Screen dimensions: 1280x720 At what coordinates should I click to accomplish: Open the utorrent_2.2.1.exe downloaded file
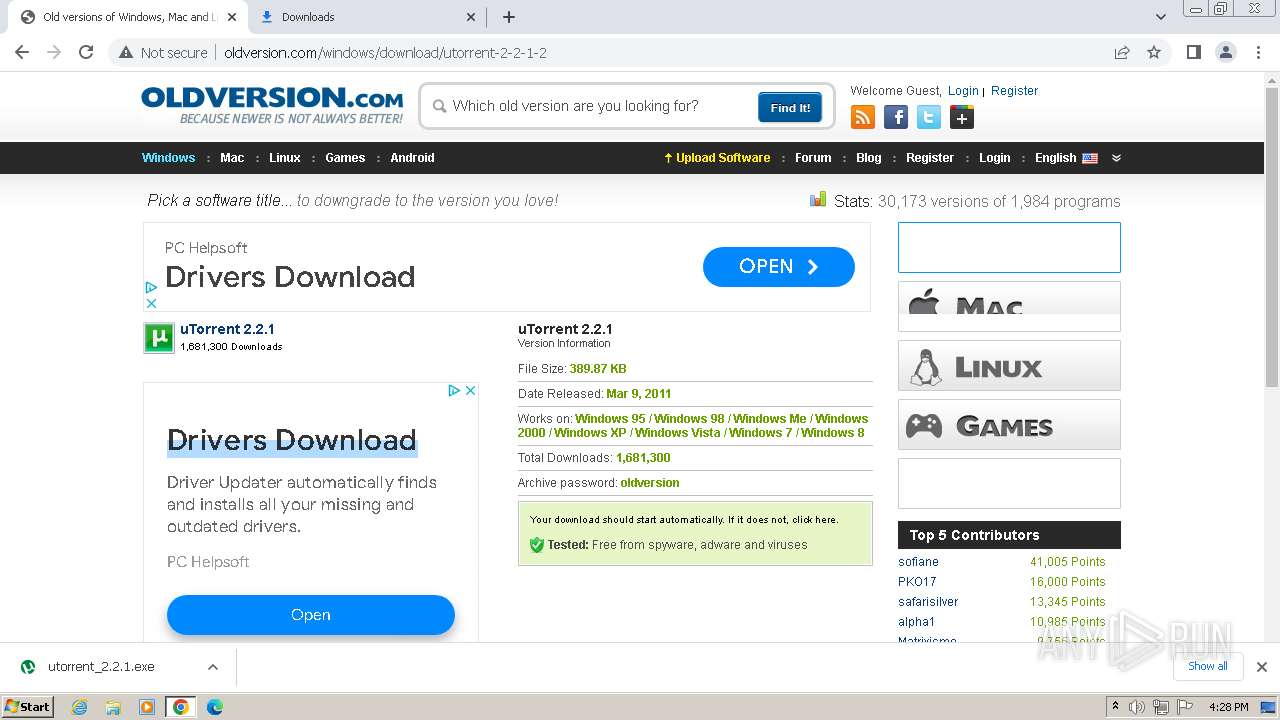pyautogui.click(x=101, y=667)
